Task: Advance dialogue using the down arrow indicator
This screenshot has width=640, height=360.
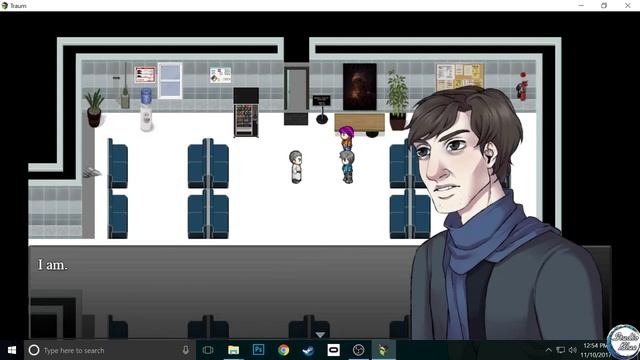Action: 320,335
